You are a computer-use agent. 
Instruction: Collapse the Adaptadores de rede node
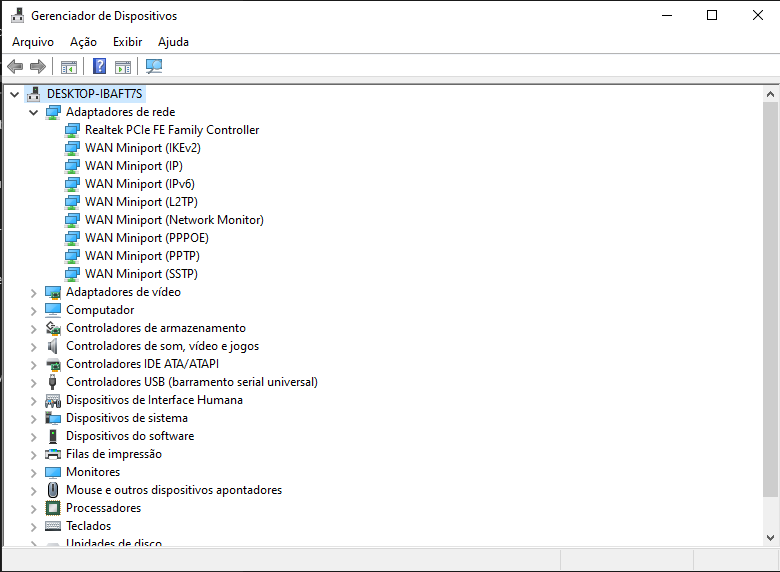click(x=33, y=112)
